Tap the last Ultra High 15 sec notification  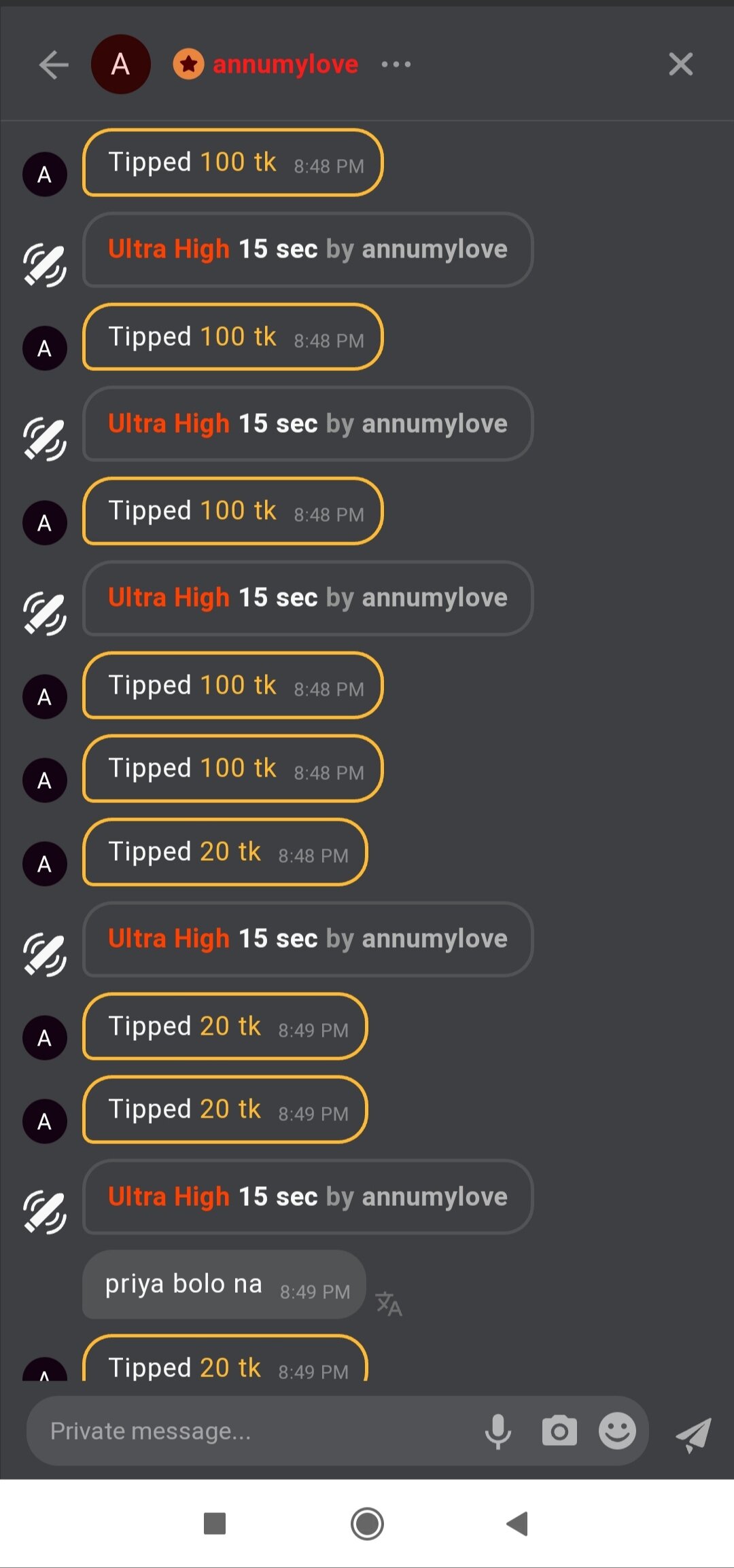click(x=307, y=1196)
